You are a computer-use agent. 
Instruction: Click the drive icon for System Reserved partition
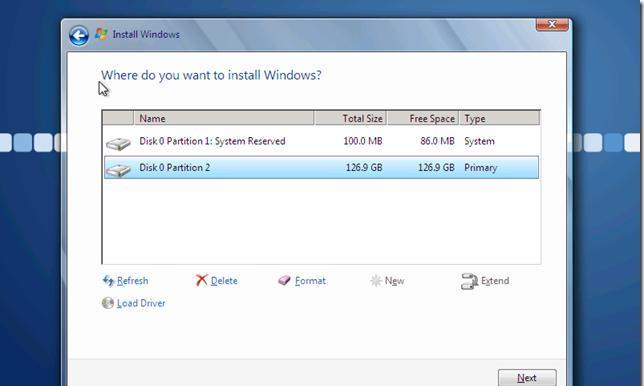(x=118, y=144)
